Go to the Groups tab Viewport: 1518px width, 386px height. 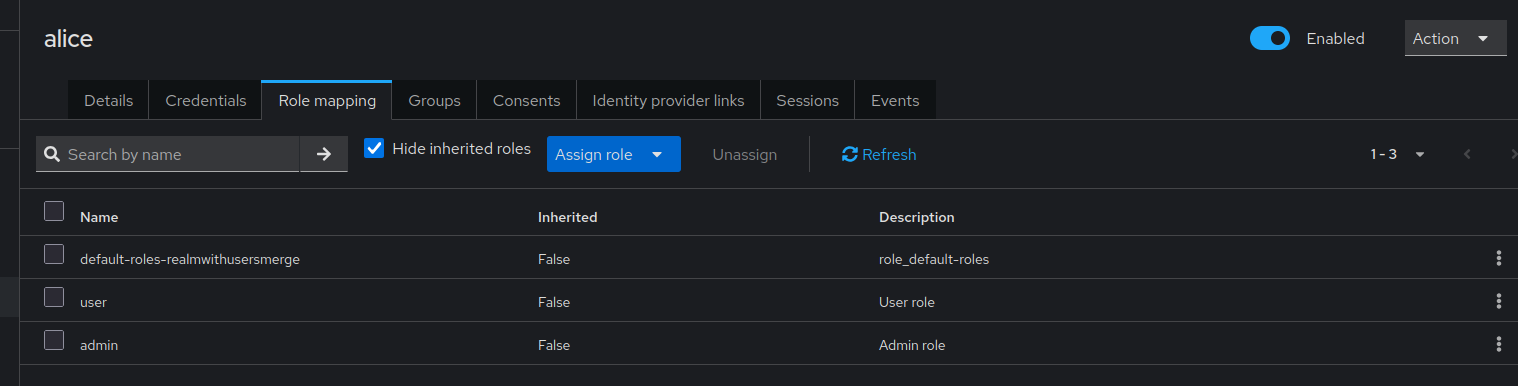click(434, 100)
